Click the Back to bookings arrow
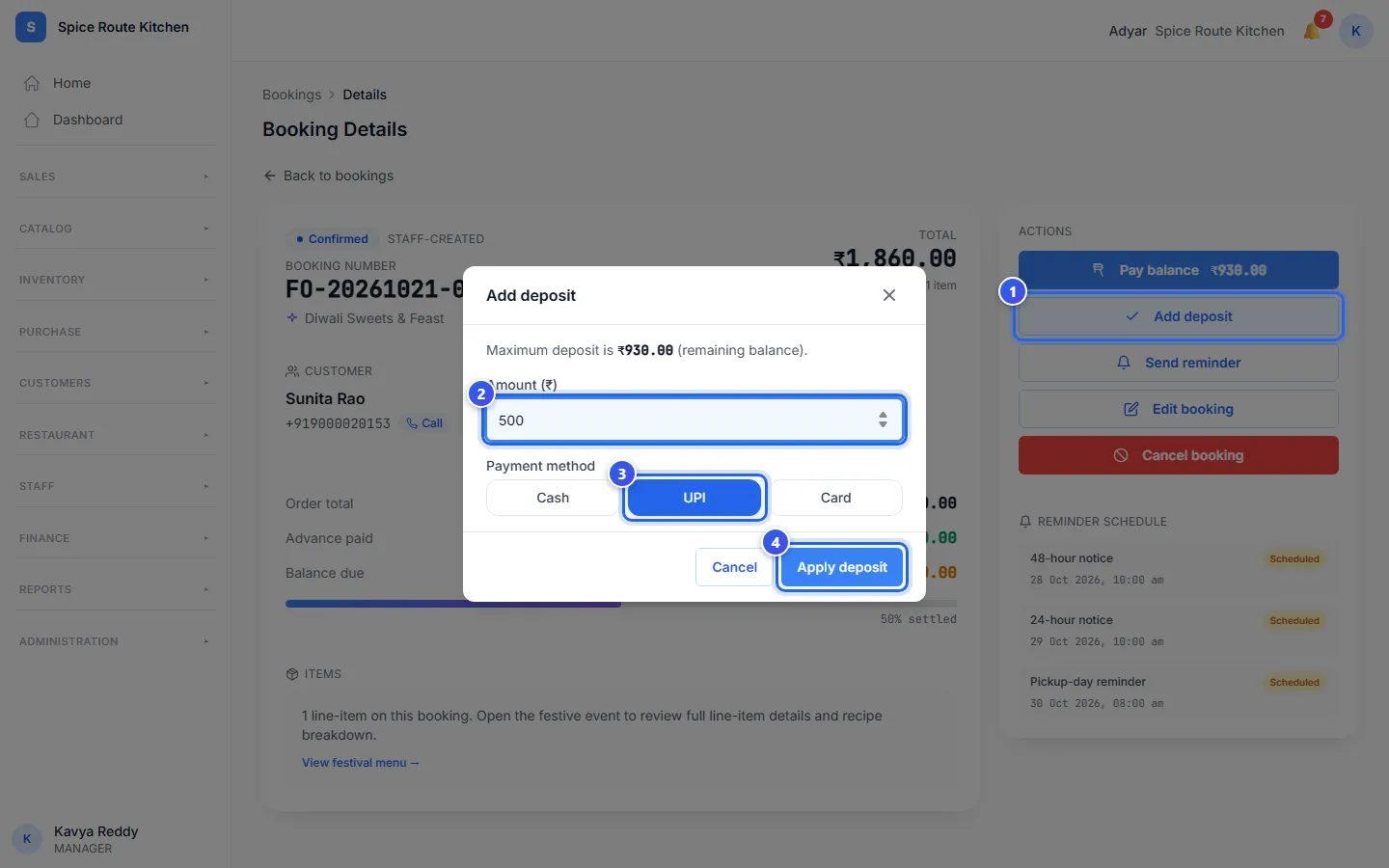Viewport: 1389px width, 868px height. point(270,176)
